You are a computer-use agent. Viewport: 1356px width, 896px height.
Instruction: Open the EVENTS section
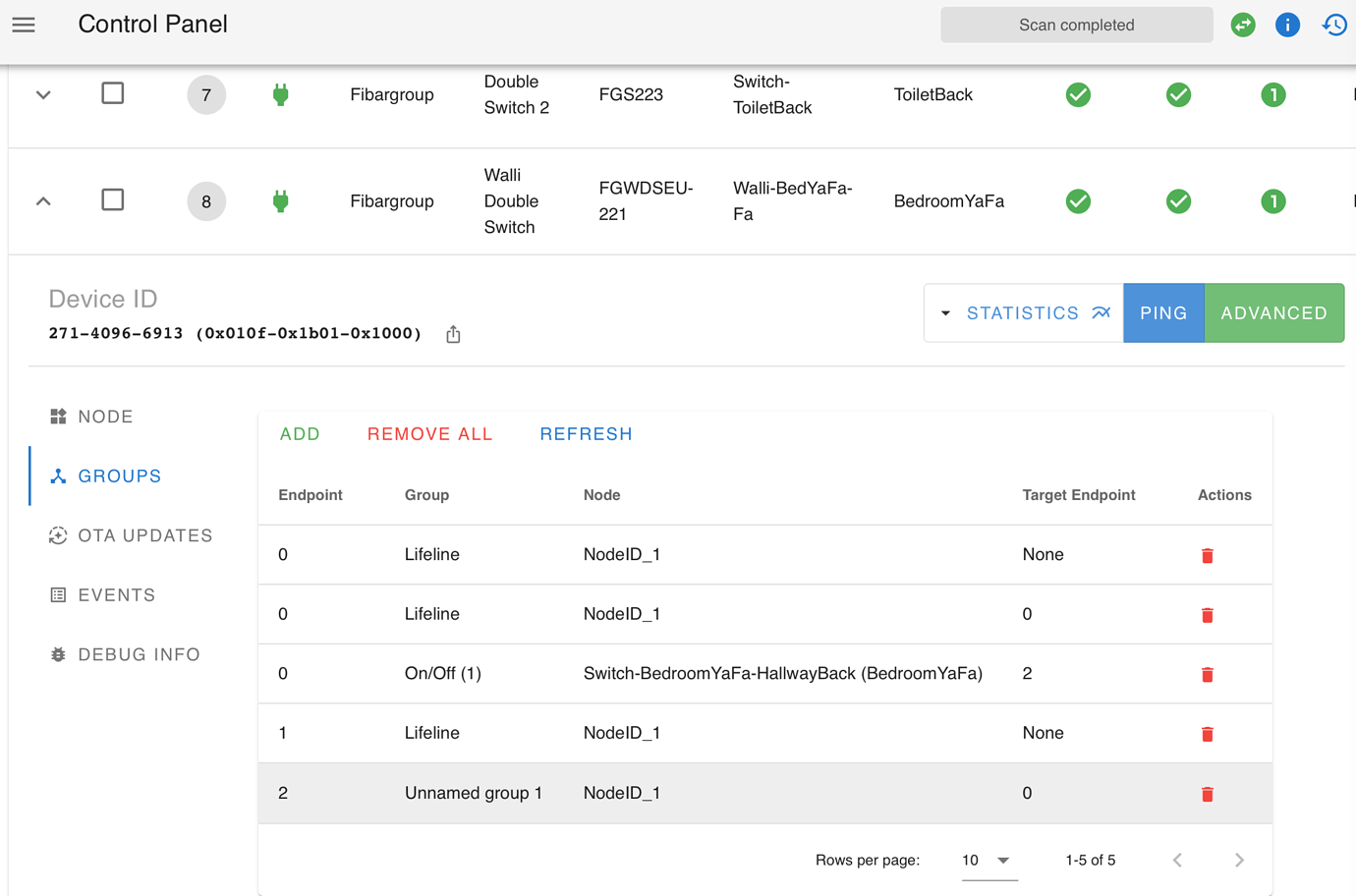tap(116, 594)
